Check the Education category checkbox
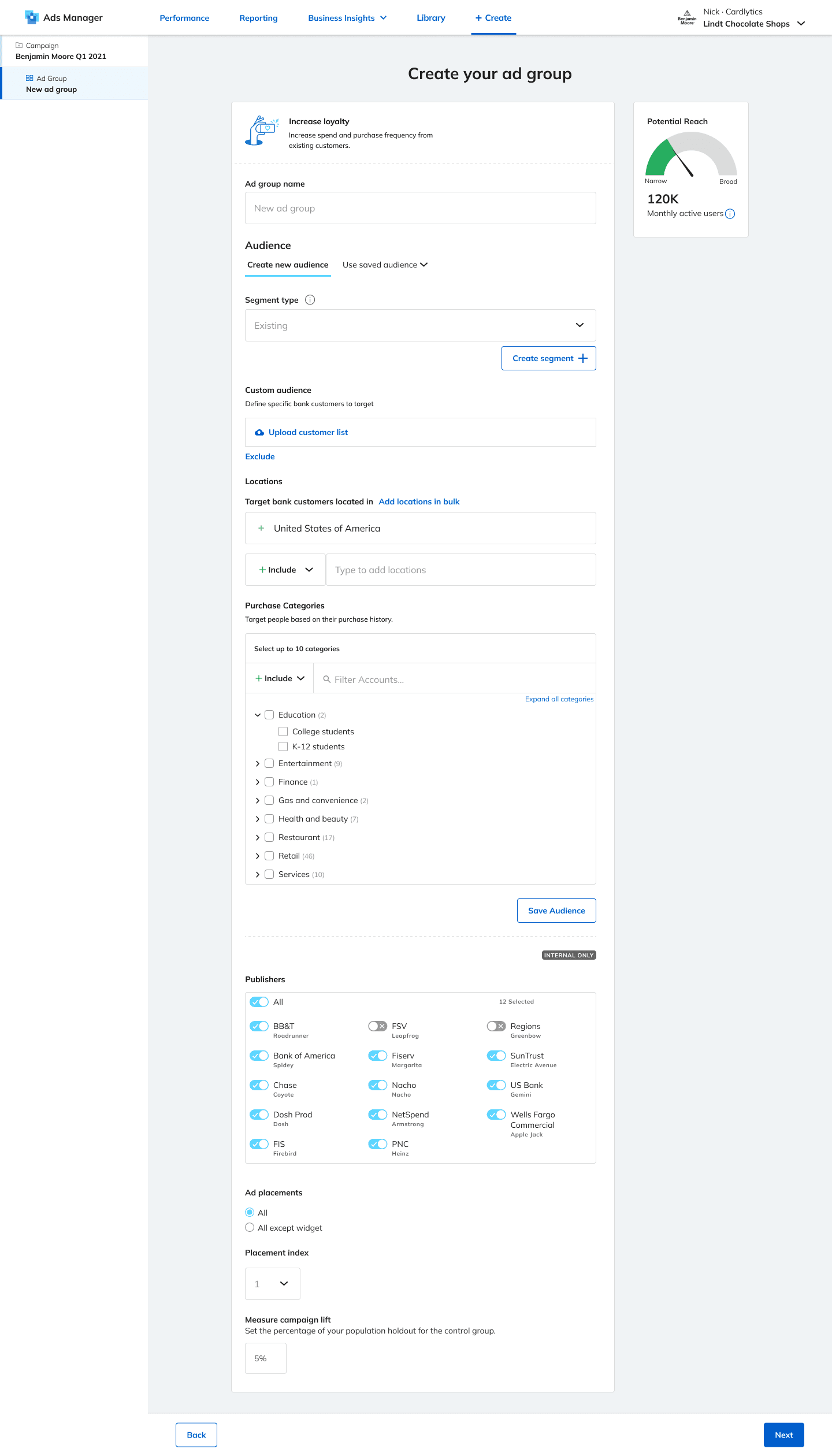Screen dimensions: 832x1456 pyautogui.click(x=269, y=715)
